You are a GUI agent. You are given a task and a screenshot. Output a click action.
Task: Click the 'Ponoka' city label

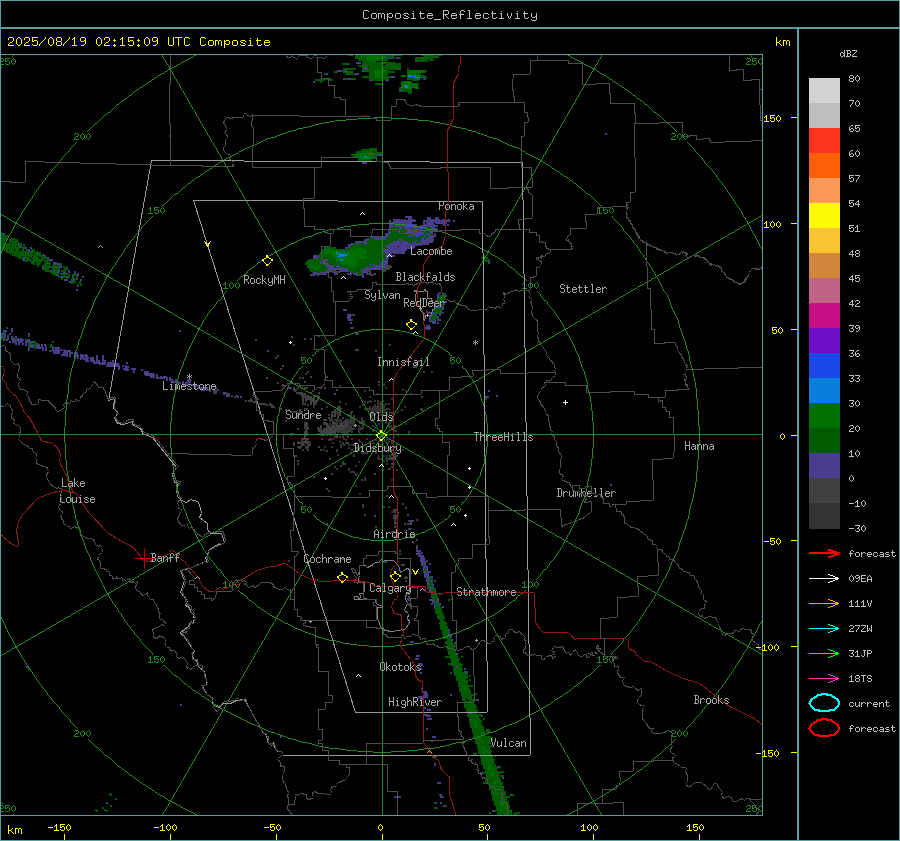pyautogui.click(x=456, y=206)
